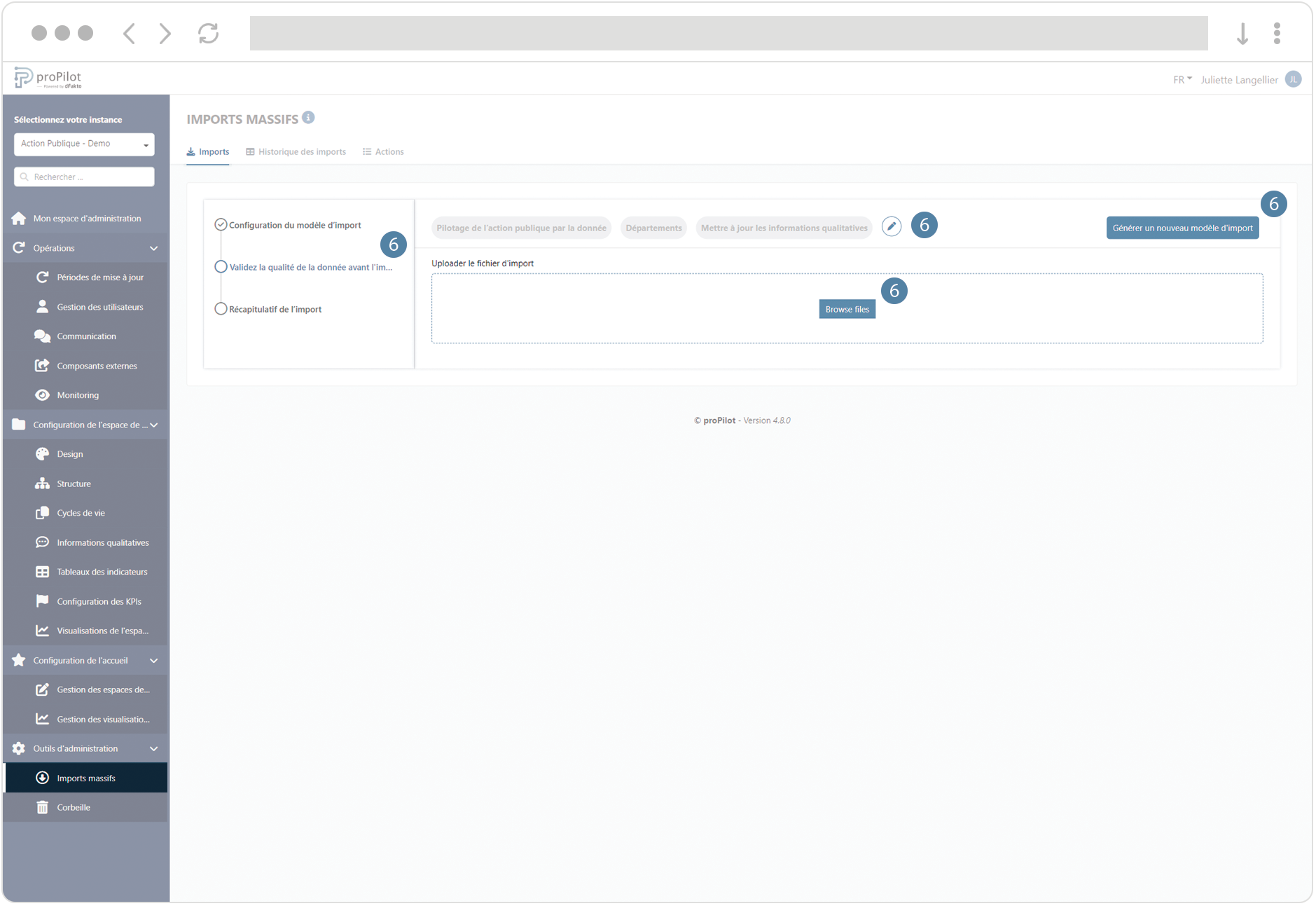Image resolution: width=1316 pixels, height=906 pixels.
Task: Click the browser reload icon
Action: point(208,33)
